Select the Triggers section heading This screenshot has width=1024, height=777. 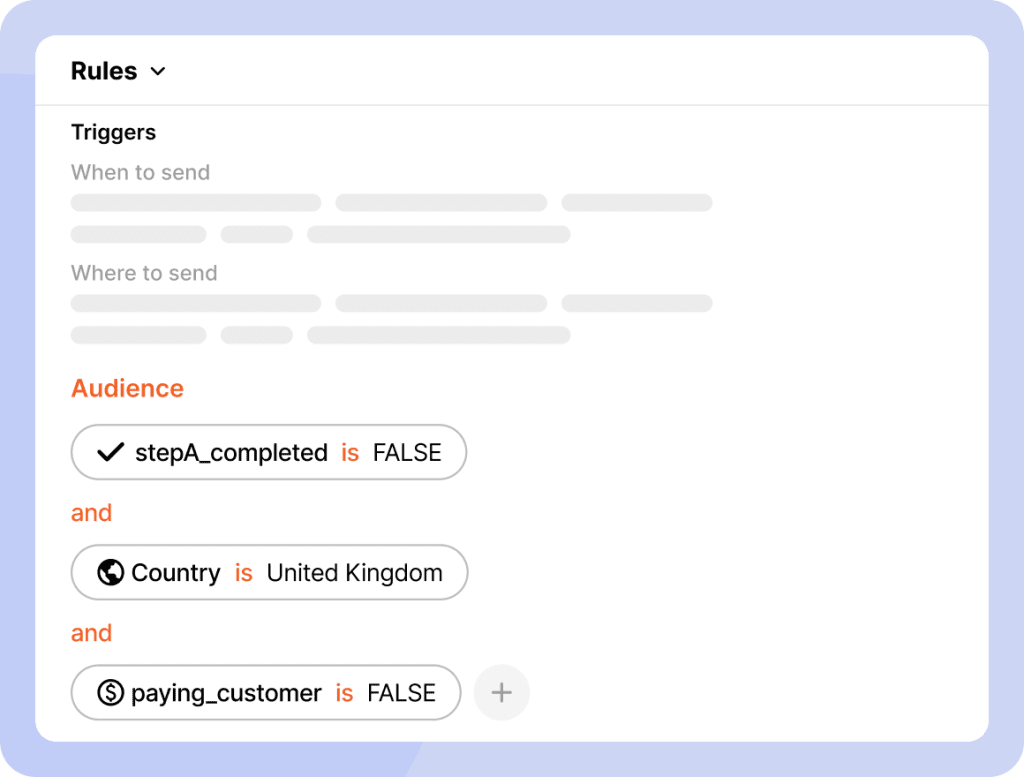click(x=114, y=132)
